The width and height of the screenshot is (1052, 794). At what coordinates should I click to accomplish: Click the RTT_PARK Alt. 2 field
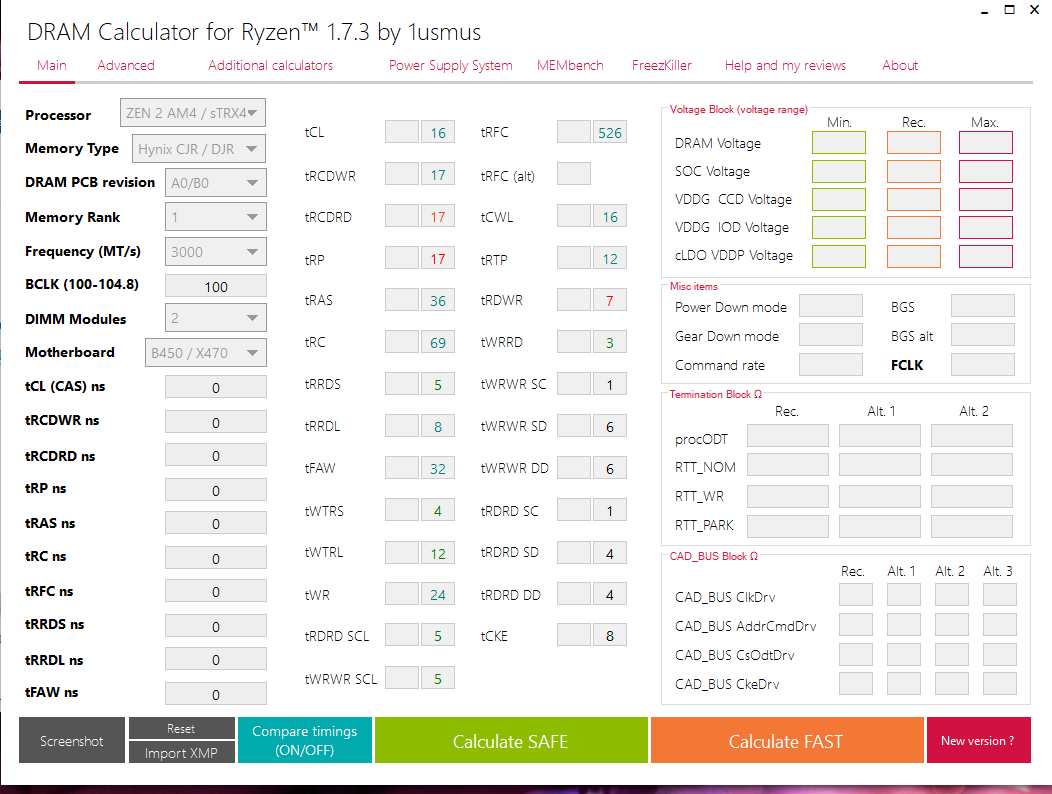click(x=971, y=526)
